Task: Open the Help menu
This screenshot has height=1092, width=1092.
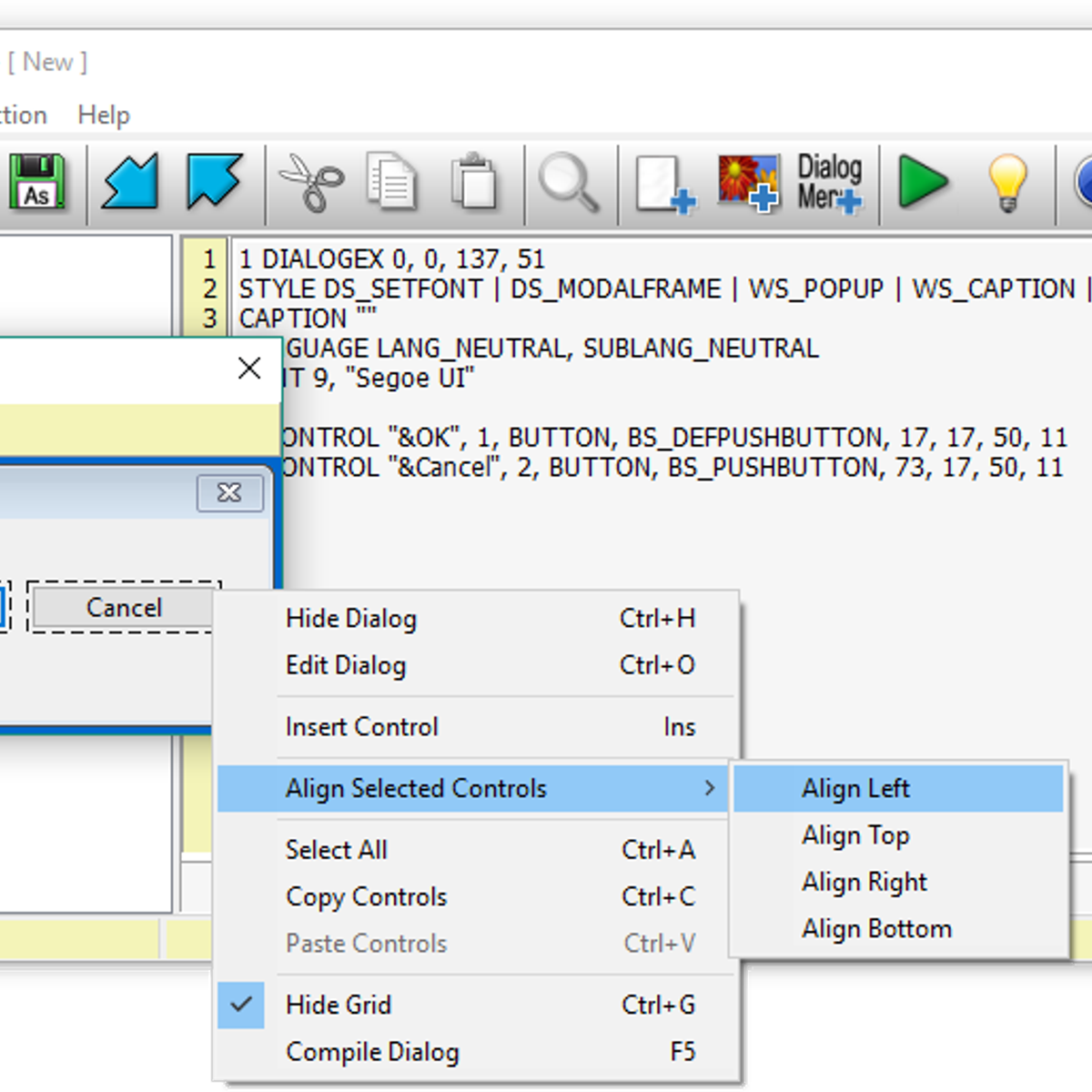Action: pyautogui.click(x=104, y=116)
